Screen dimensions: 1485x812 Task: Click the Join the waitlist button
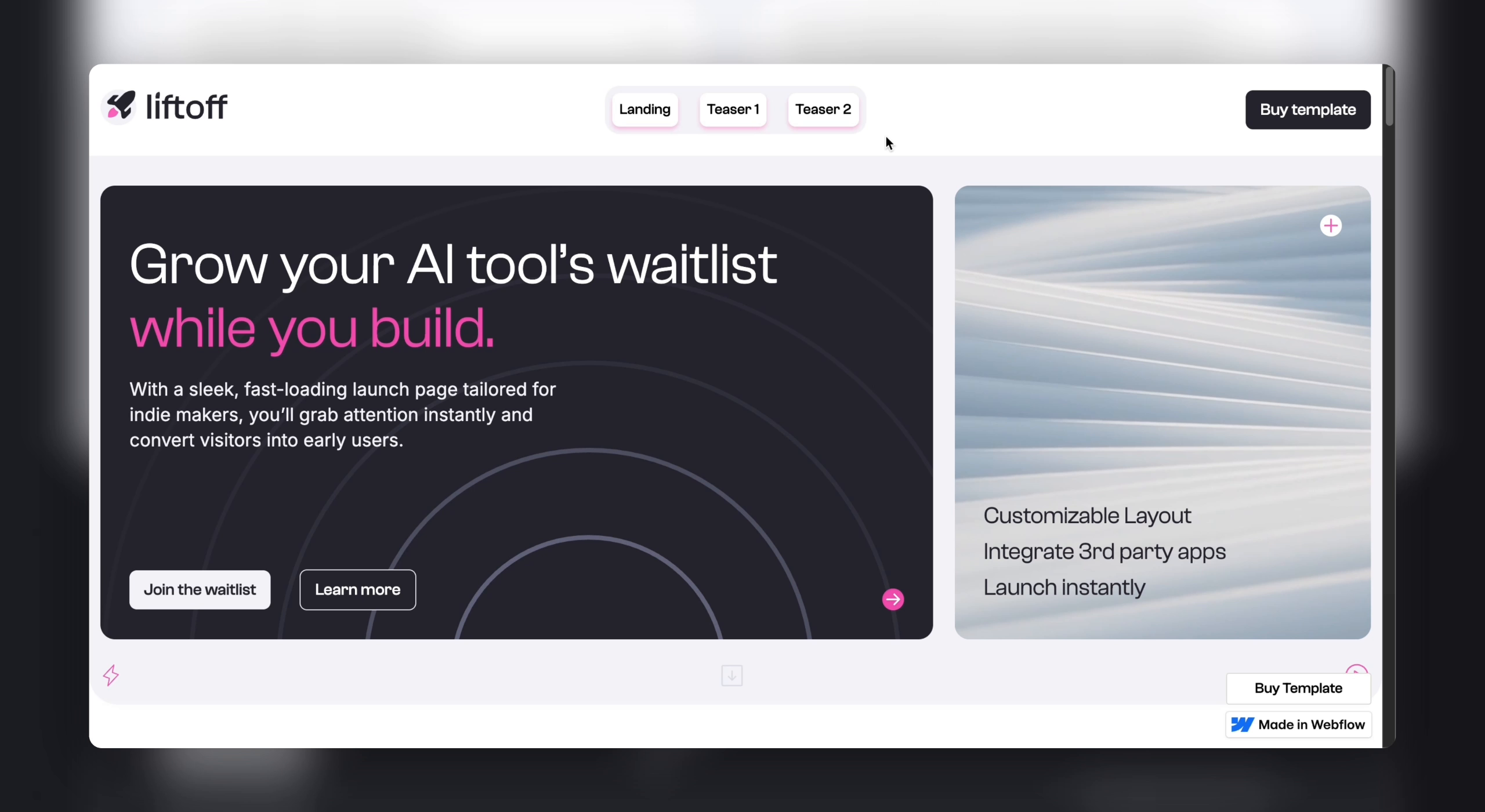[200, 589]
